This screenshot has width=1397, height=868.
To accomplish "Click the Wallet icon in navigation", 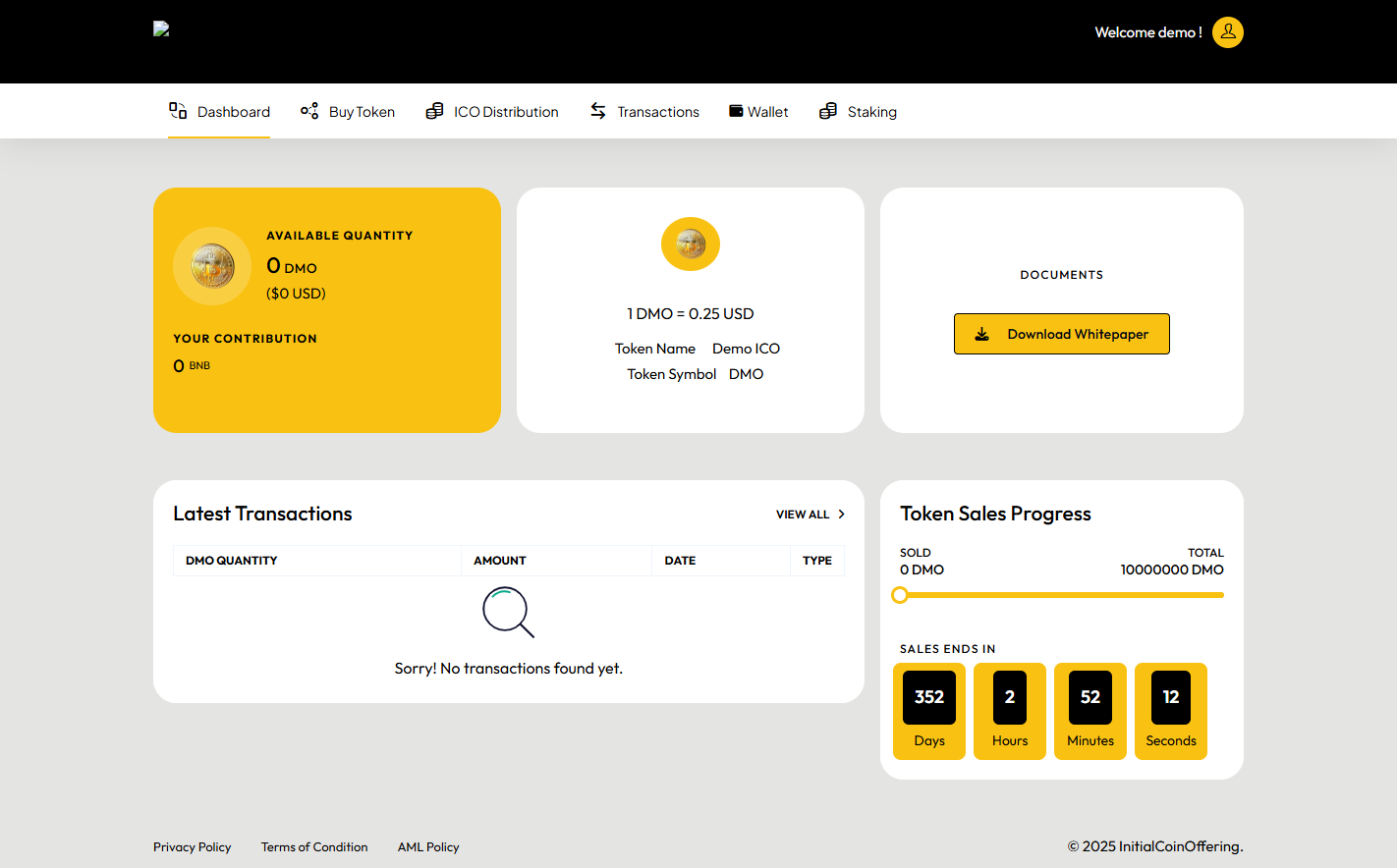I will point(736,111).
